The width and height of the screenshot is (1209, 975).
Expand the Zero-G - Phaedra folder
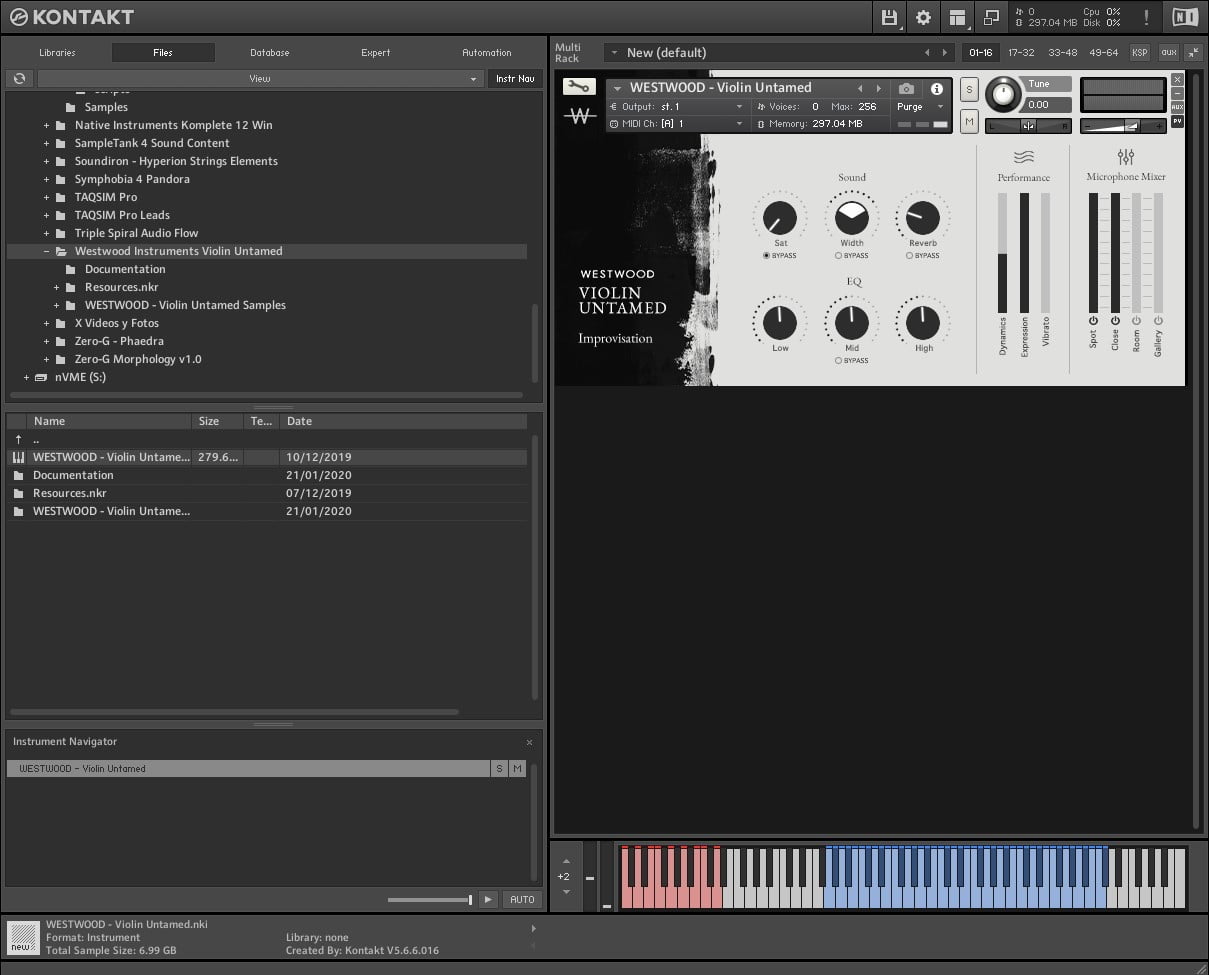(x=46, y=342)
